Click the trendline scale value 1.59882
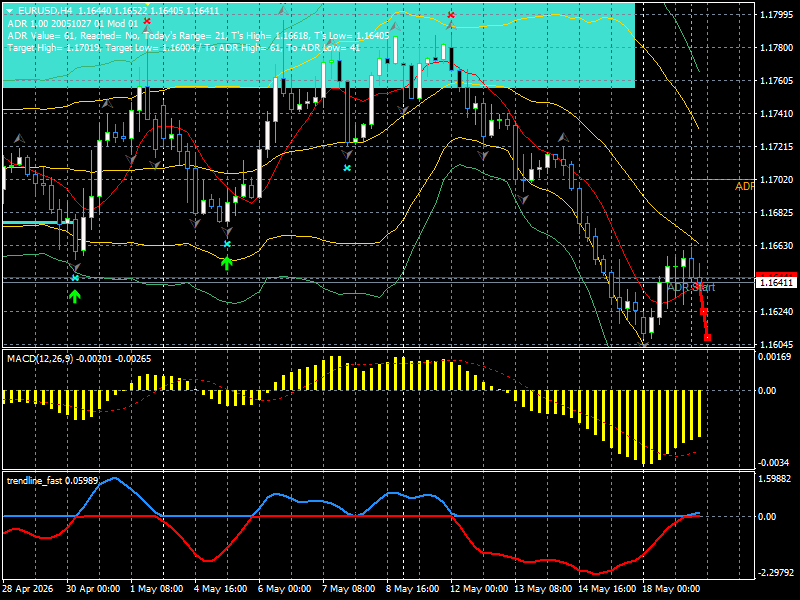The image size is (800, 600). (x=774, y=479)
